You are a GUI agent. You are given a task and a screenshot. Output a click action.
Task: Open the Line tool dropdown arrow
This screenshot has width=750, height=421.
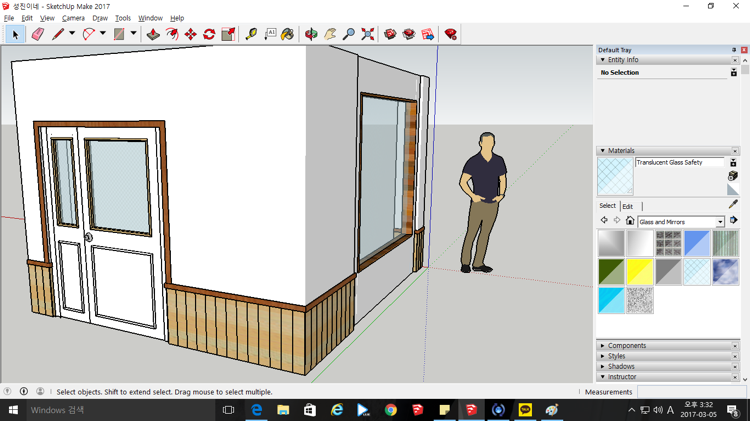point(72,33)
